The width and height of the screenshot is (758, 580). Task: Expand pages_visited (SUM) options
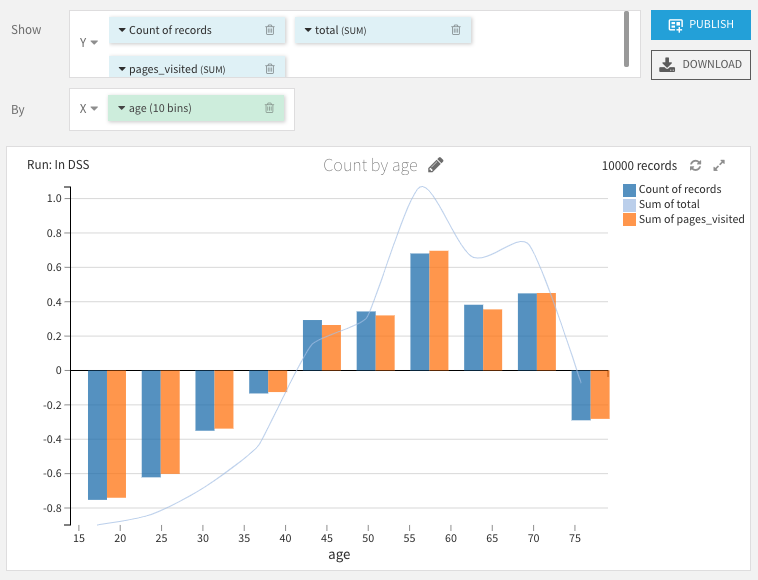[x=122, y=69]
